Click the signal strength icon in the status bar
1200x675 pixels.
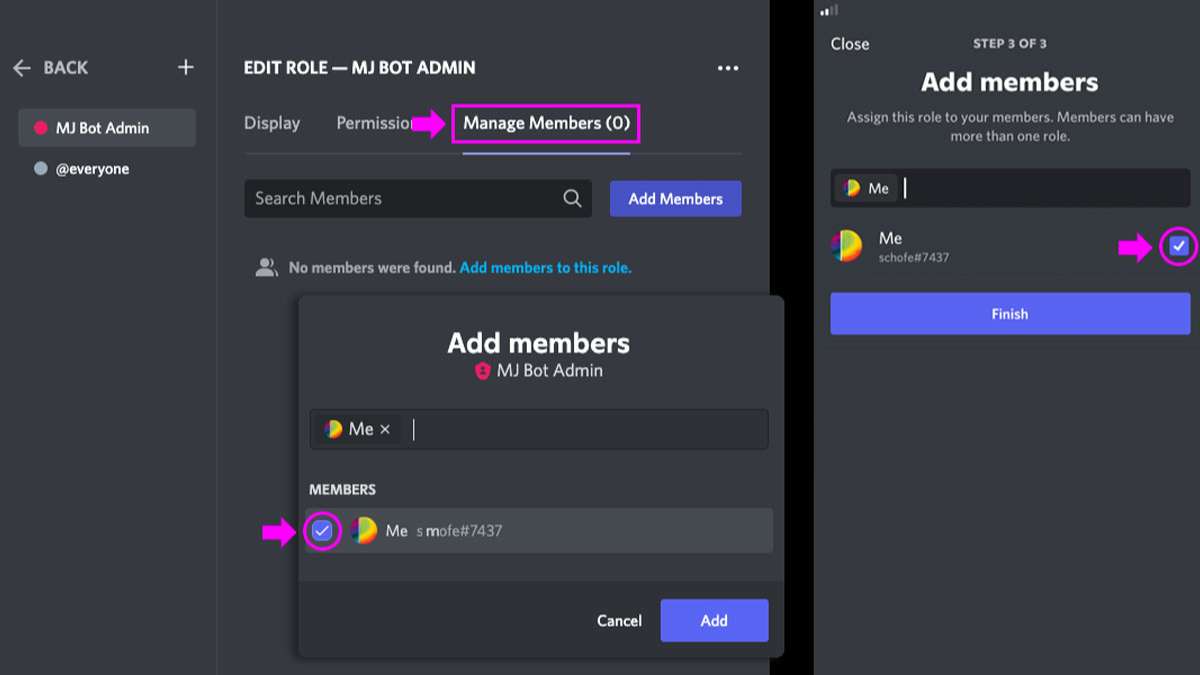(828, 9)
